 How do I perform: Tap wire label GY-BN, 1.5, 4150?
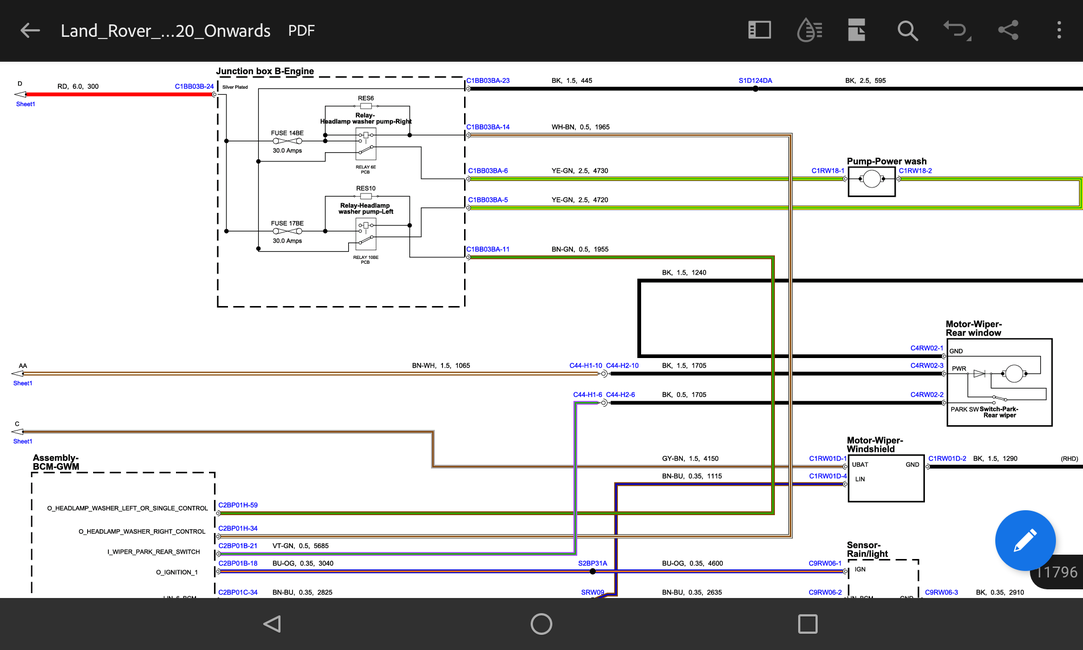point(690,459)
